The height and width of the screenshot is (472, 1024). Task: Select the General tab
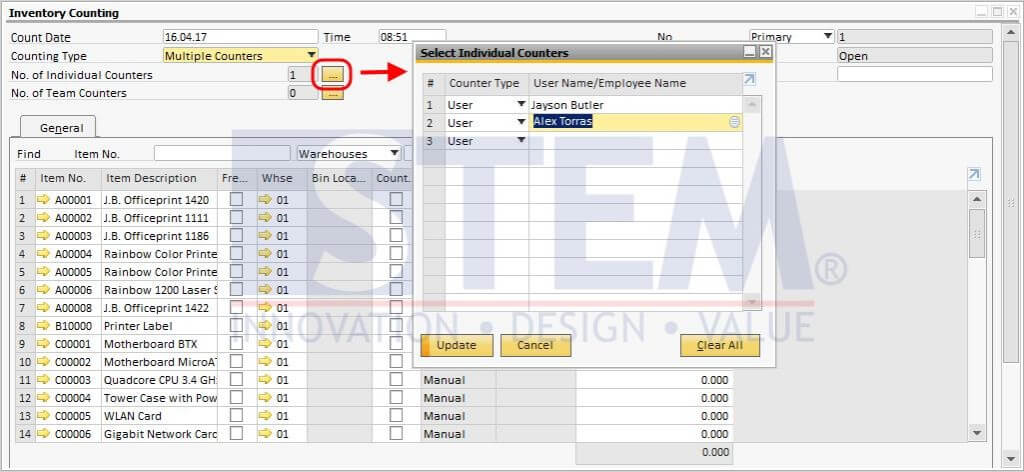tap(60, 128)
